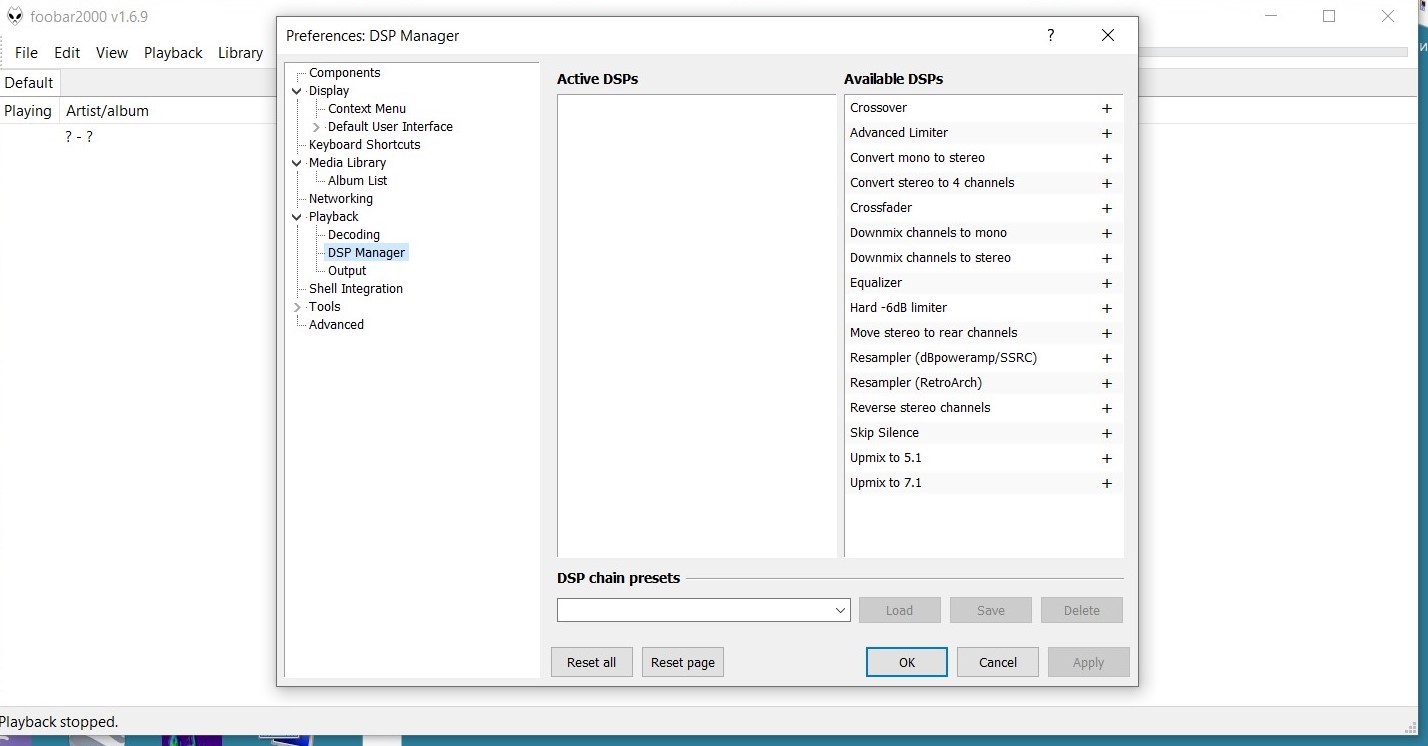Add Resampler (dBpoweramp/SSRC) via plus icon
1428x746 pixels.
(1107, 358)
